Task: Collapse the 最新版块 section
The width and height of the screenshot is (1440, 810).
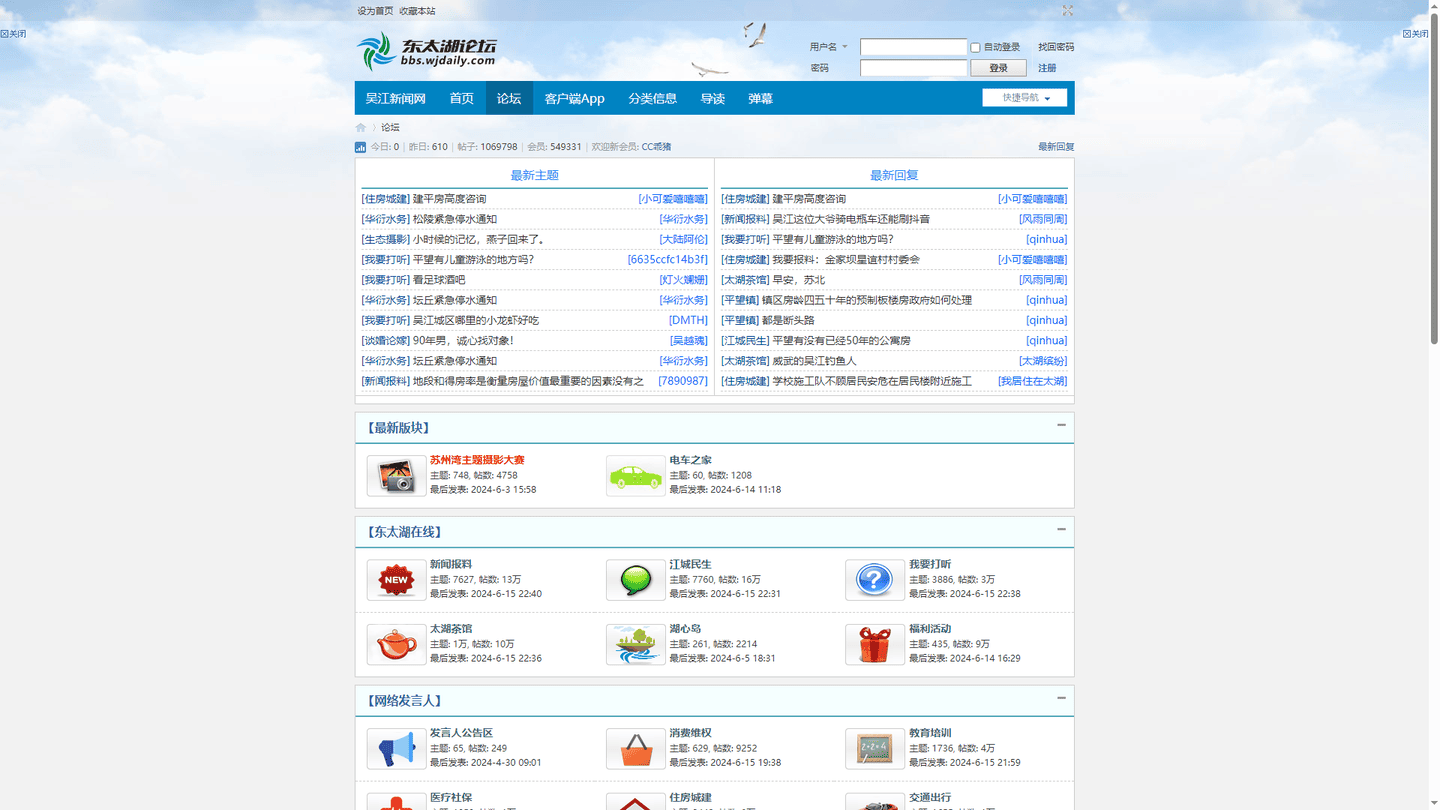Action: (x=1061, y=425)
